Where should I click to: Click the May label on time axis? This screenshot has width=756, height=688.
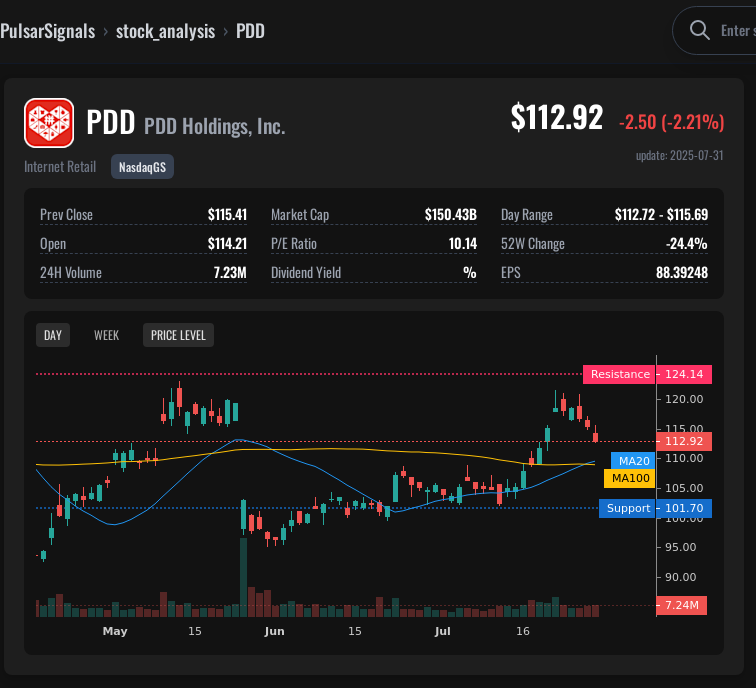115,631
